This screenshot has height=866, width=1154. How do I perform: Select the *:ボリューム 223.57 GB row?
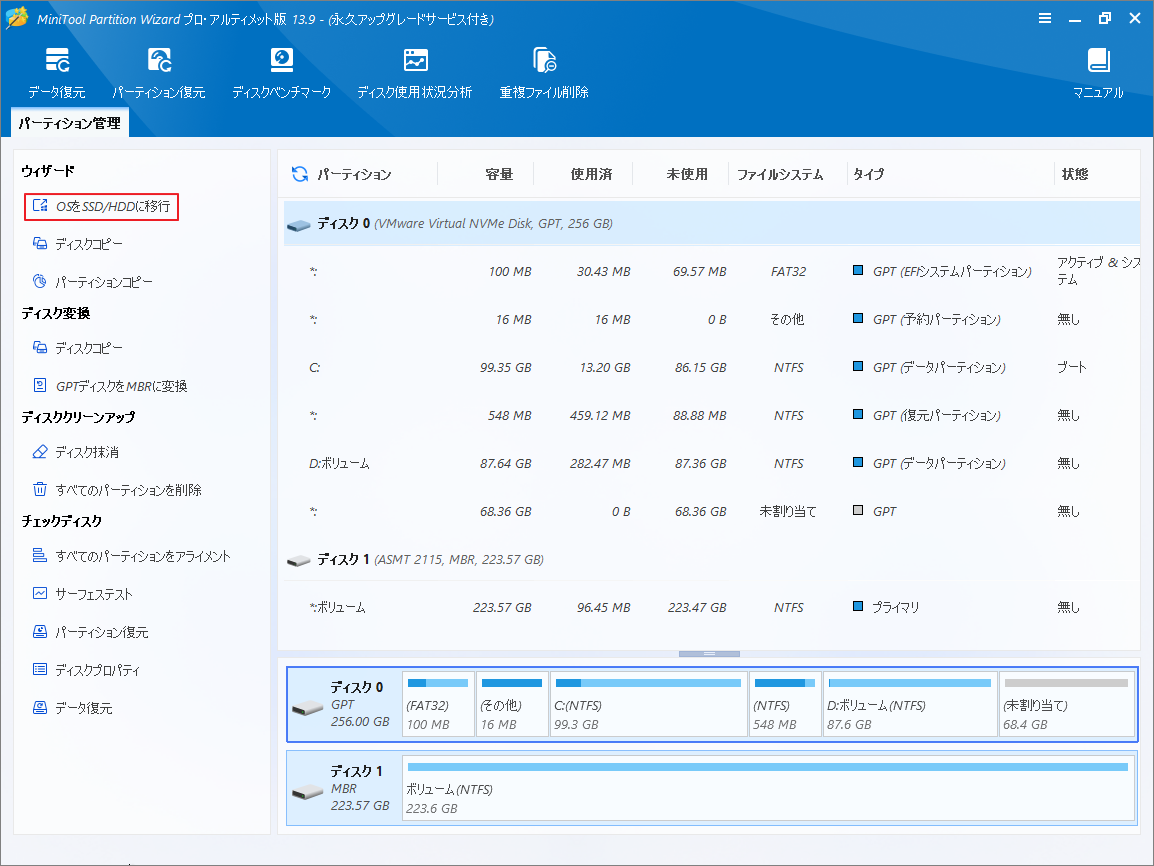[712, 608]
